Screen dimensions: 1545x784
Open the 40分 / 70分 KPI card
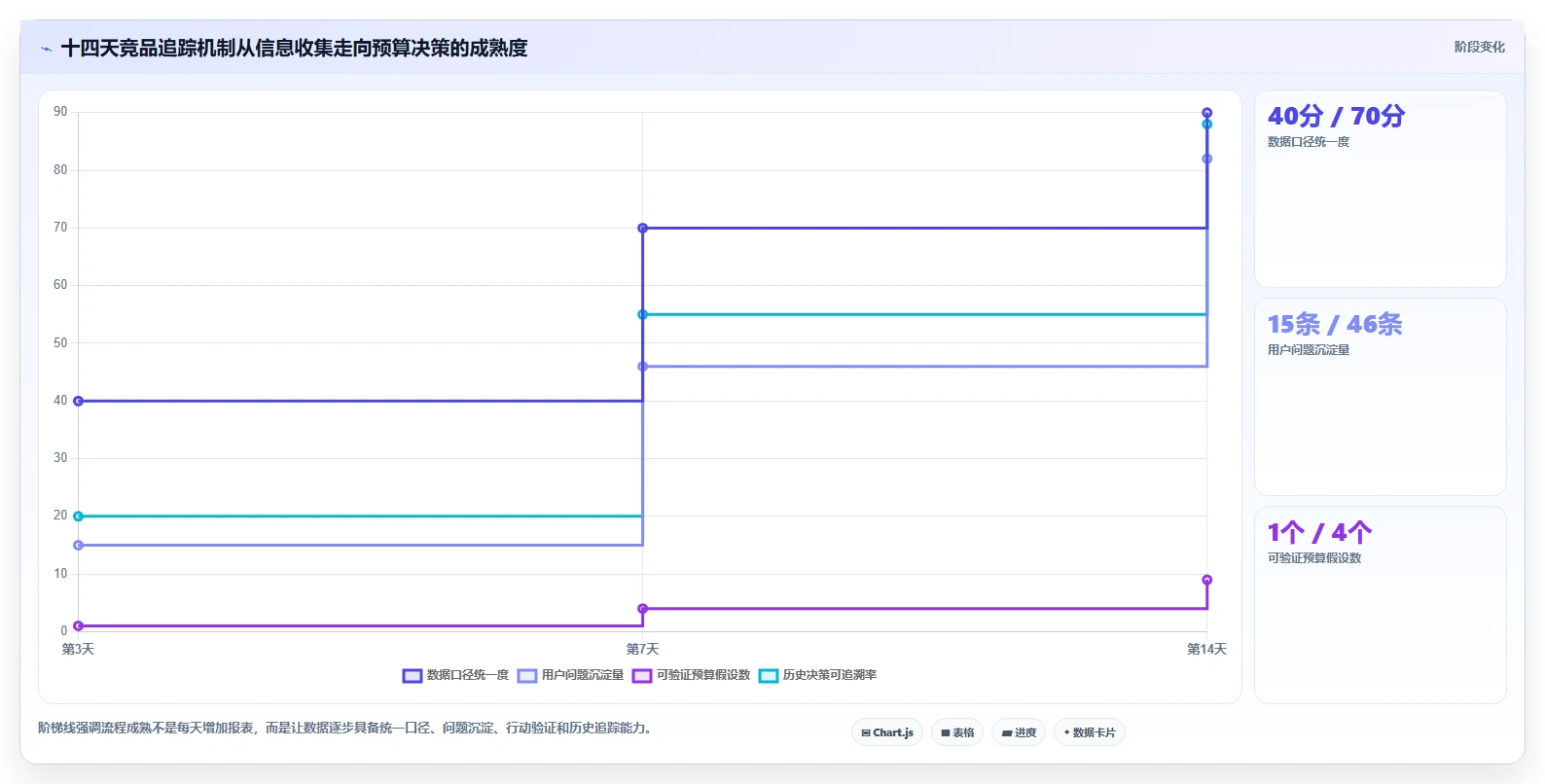tap(1380, 189)
